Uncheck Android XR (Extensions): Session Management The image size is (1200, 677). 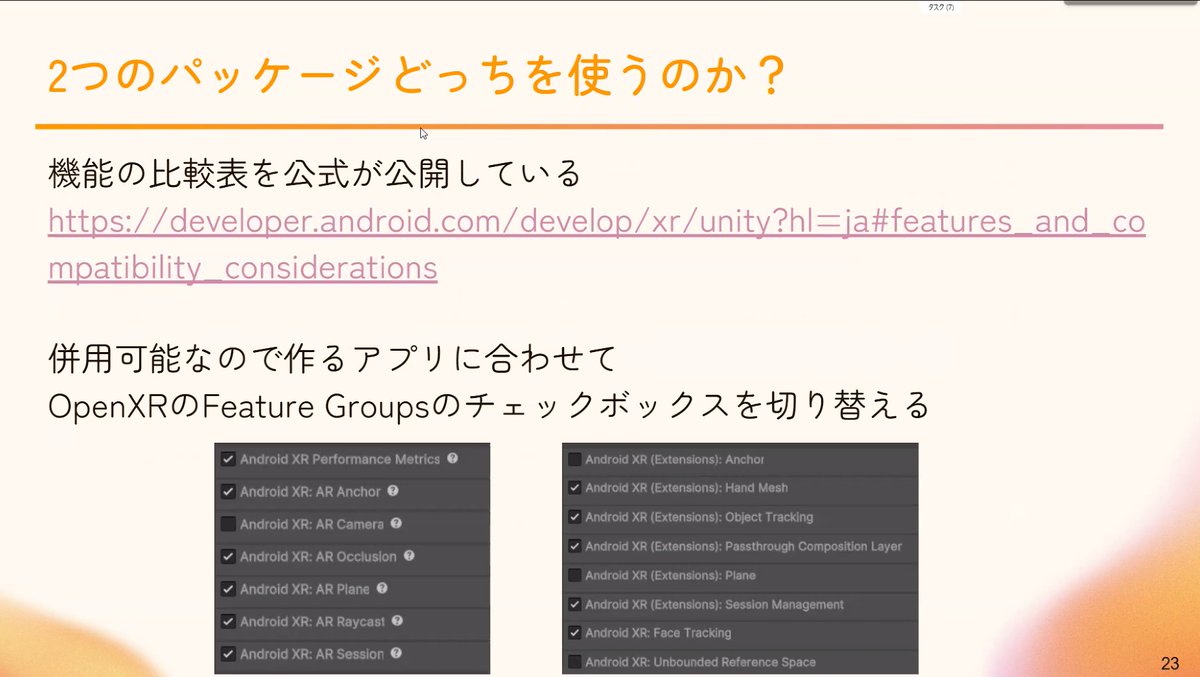(x=574, y=603)
